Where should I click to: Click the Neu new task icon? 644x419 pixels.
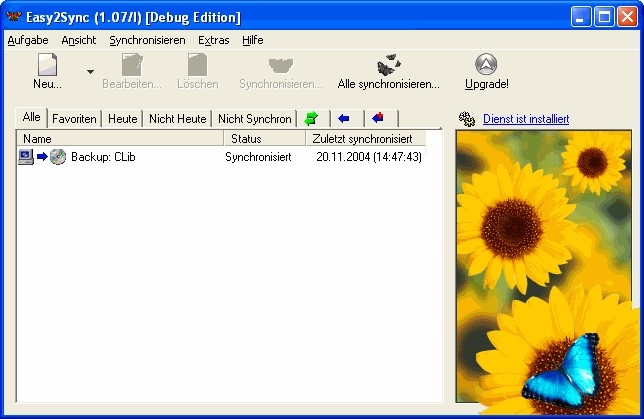click(x=47, y=66)
